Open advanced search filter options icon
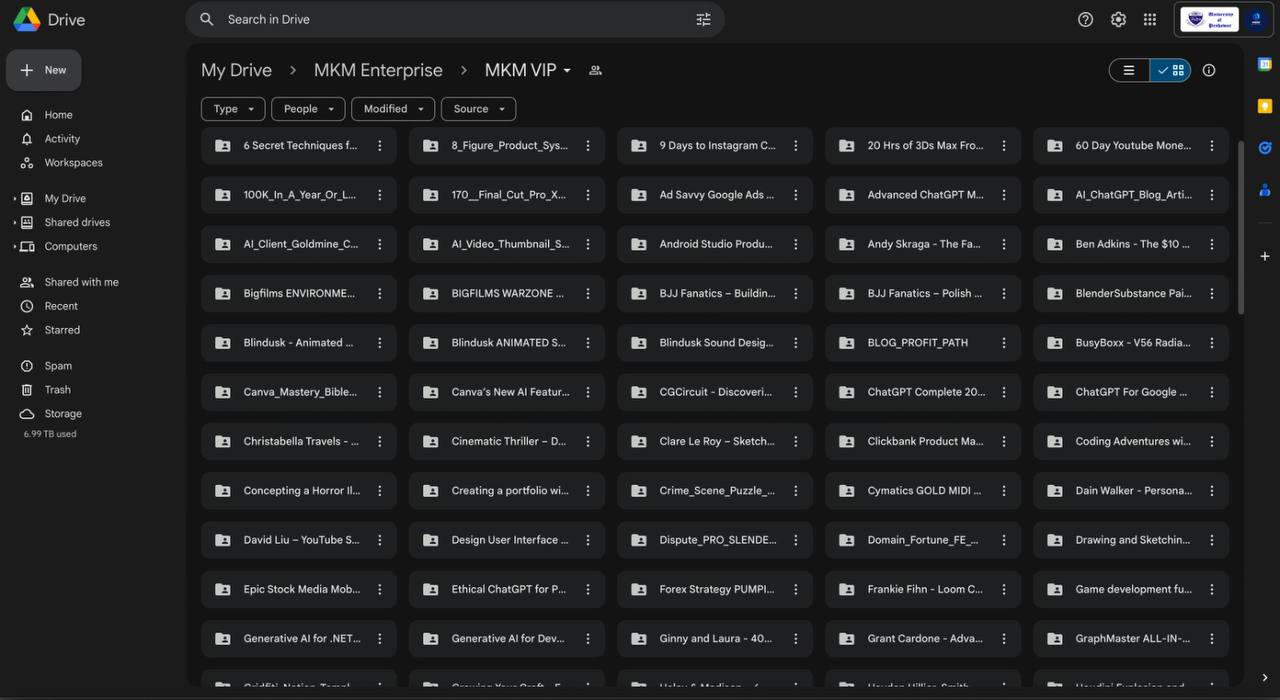 tap(703, 19)
